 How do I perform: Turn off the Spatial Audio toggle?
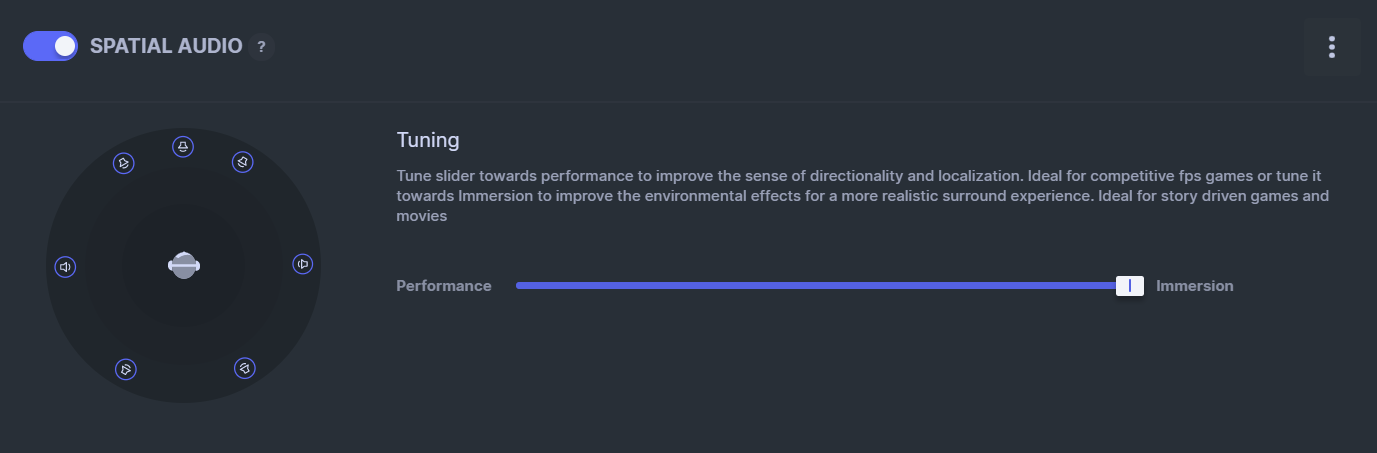50,46
